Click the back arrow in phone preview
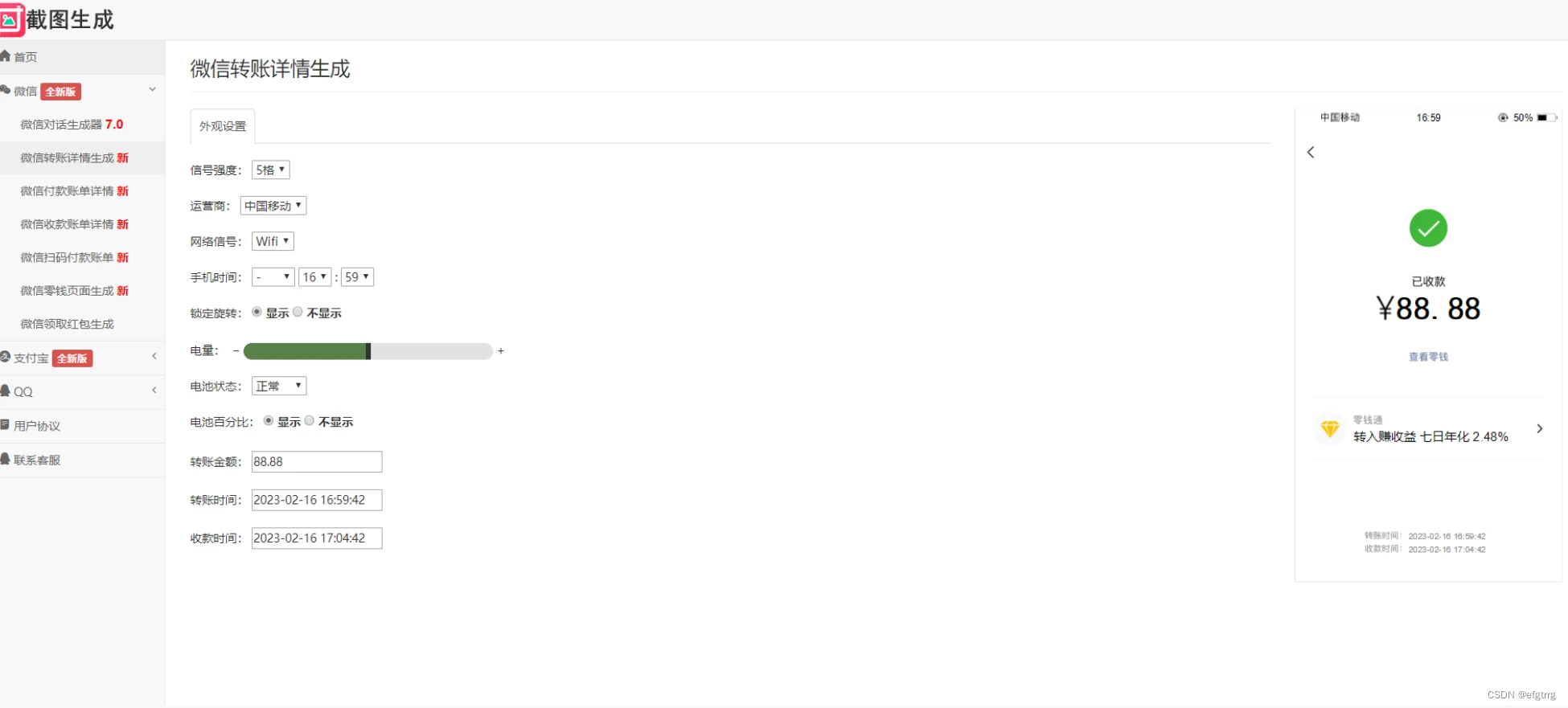The width and height of the screenshot is (1568, 708). pos(1311,152)
